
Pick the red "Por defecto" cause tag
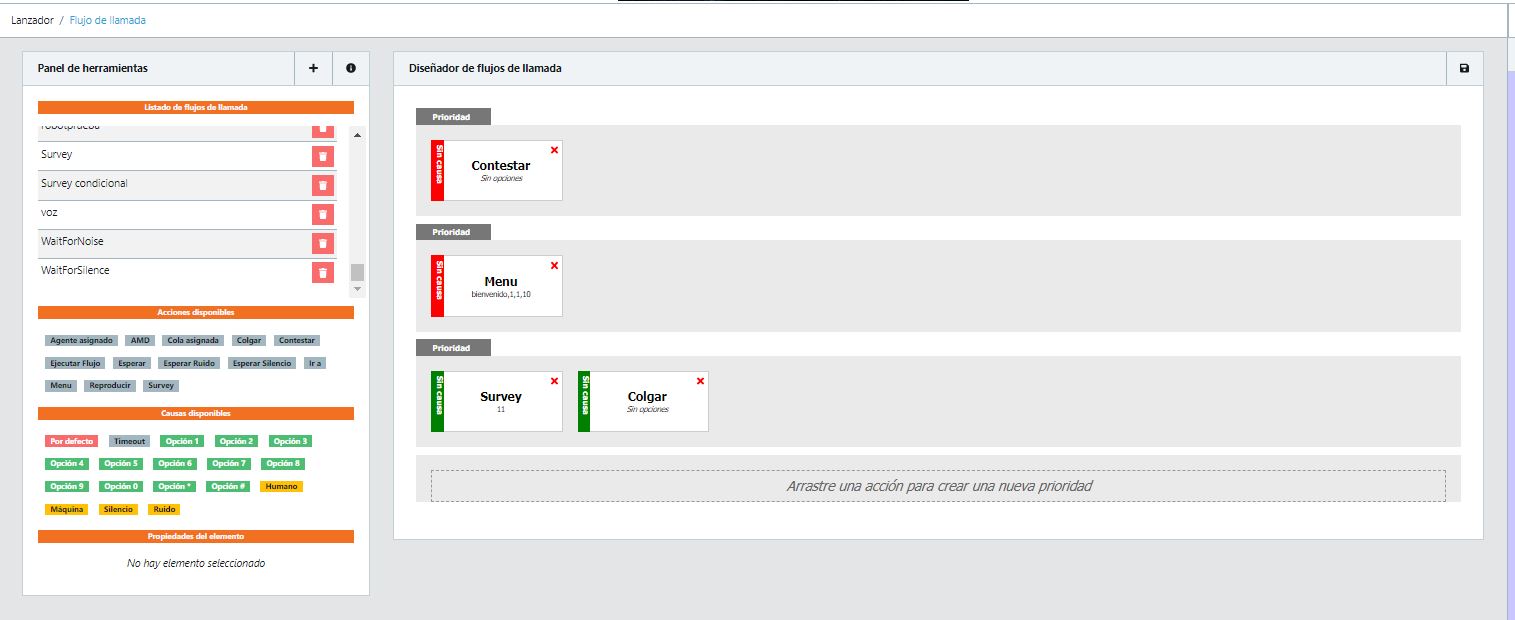click(71, 441)
